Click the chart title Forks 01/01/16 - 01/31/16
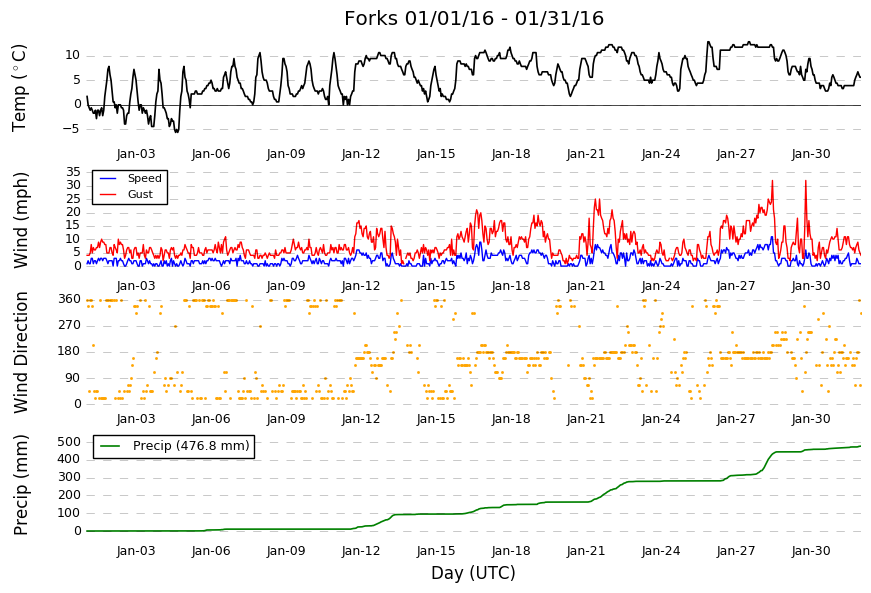 474,18
